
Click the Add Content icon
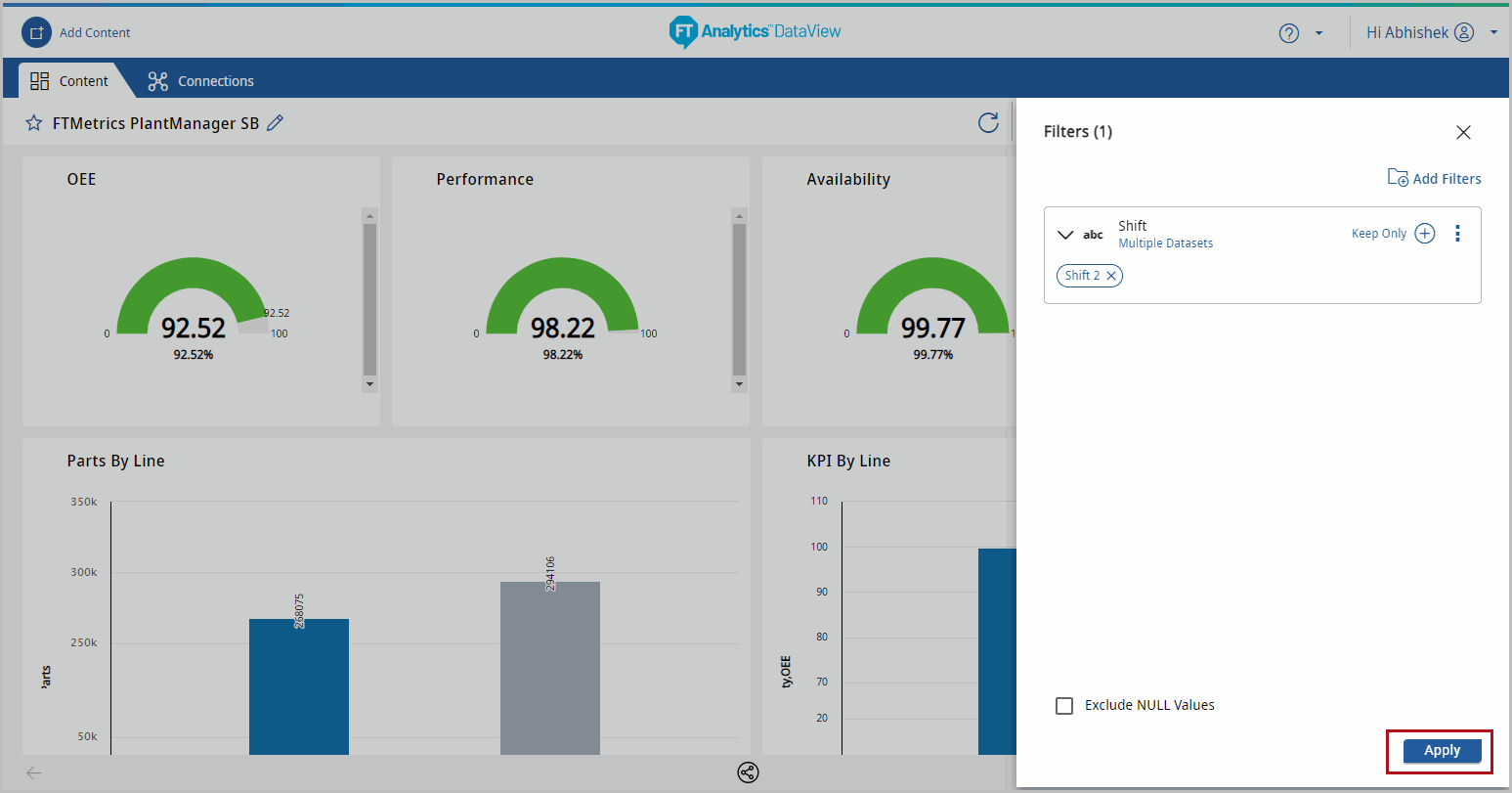(36, 33)
